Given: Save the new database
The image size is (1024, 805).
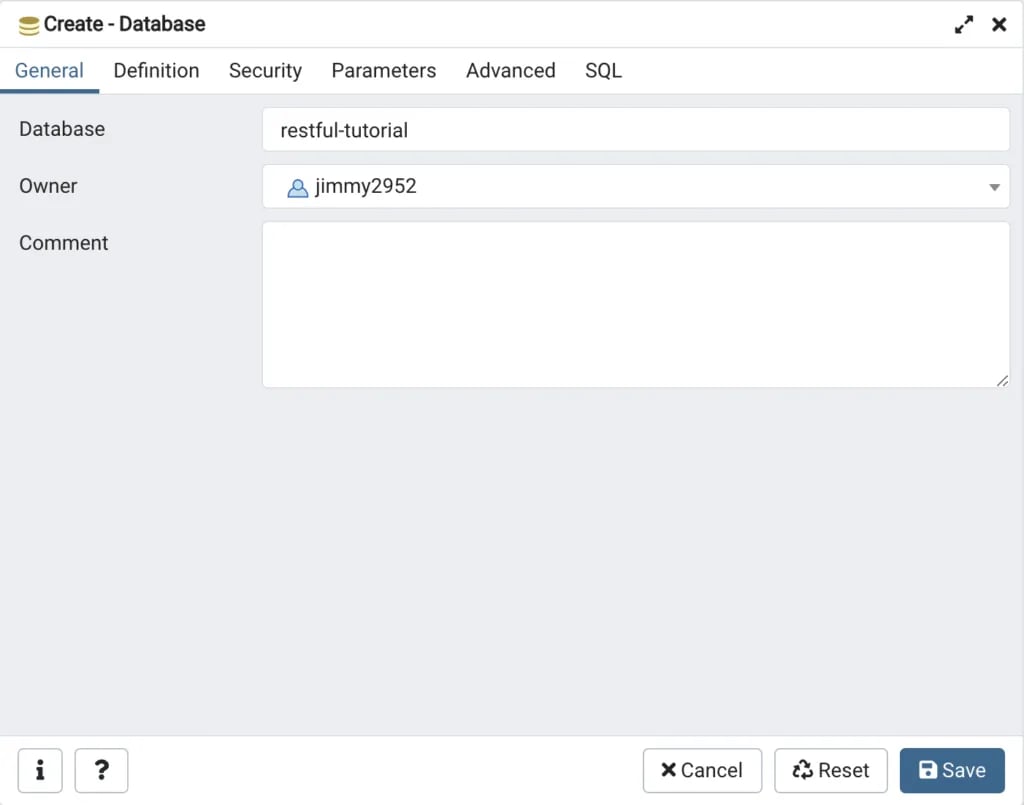Looking at the screenshot, I should click(952, 770).
